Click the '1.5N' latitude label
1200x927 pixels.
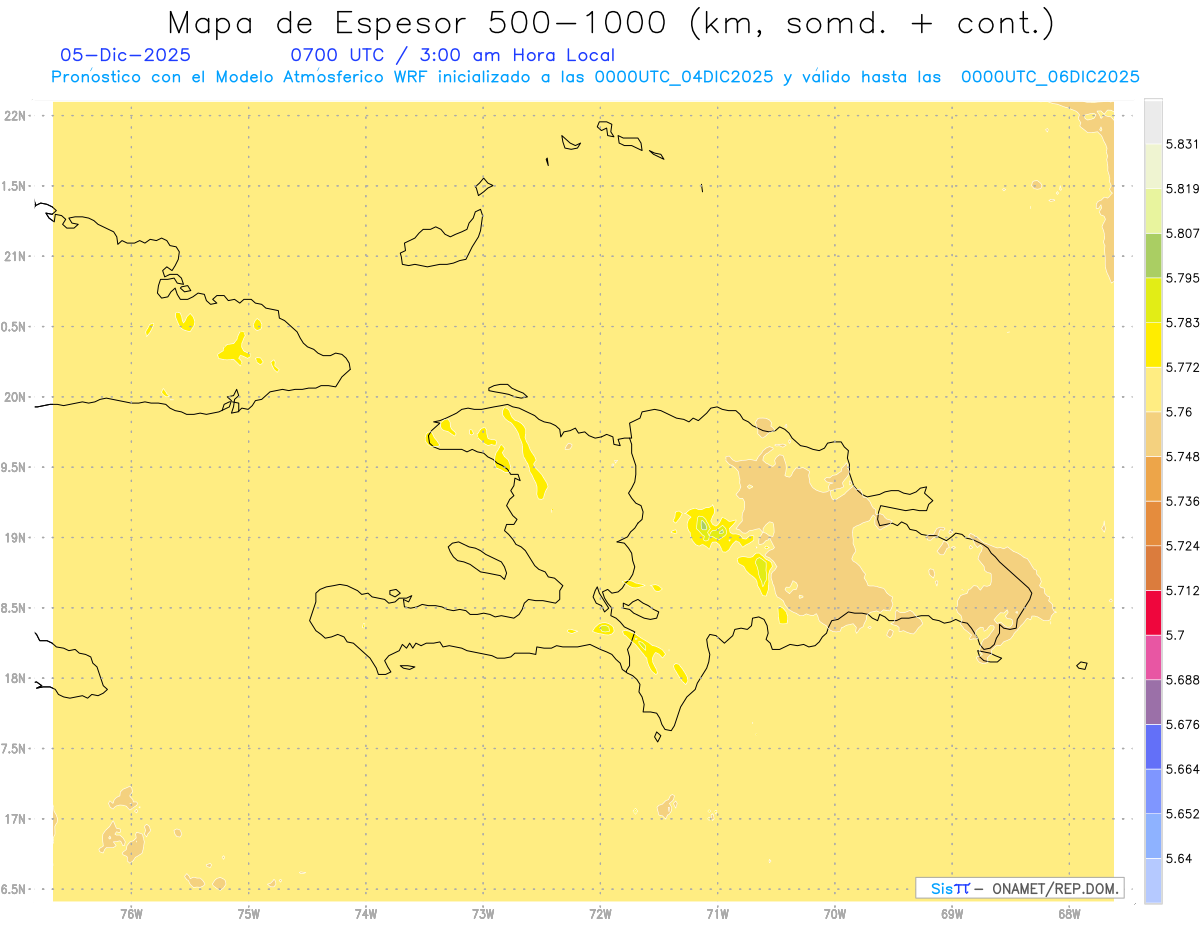point(14,186)
